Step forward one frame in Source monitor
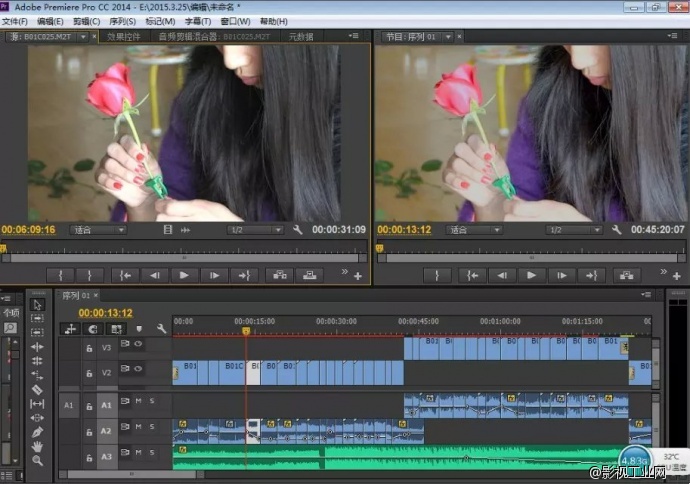This screenshot has width=690, height=484. pos(214,275)
